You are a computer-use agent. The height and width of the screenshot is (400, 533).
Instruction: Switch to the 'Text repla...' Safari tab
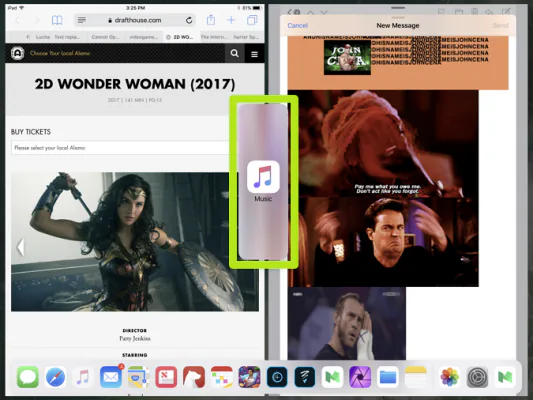coord(67,37)
